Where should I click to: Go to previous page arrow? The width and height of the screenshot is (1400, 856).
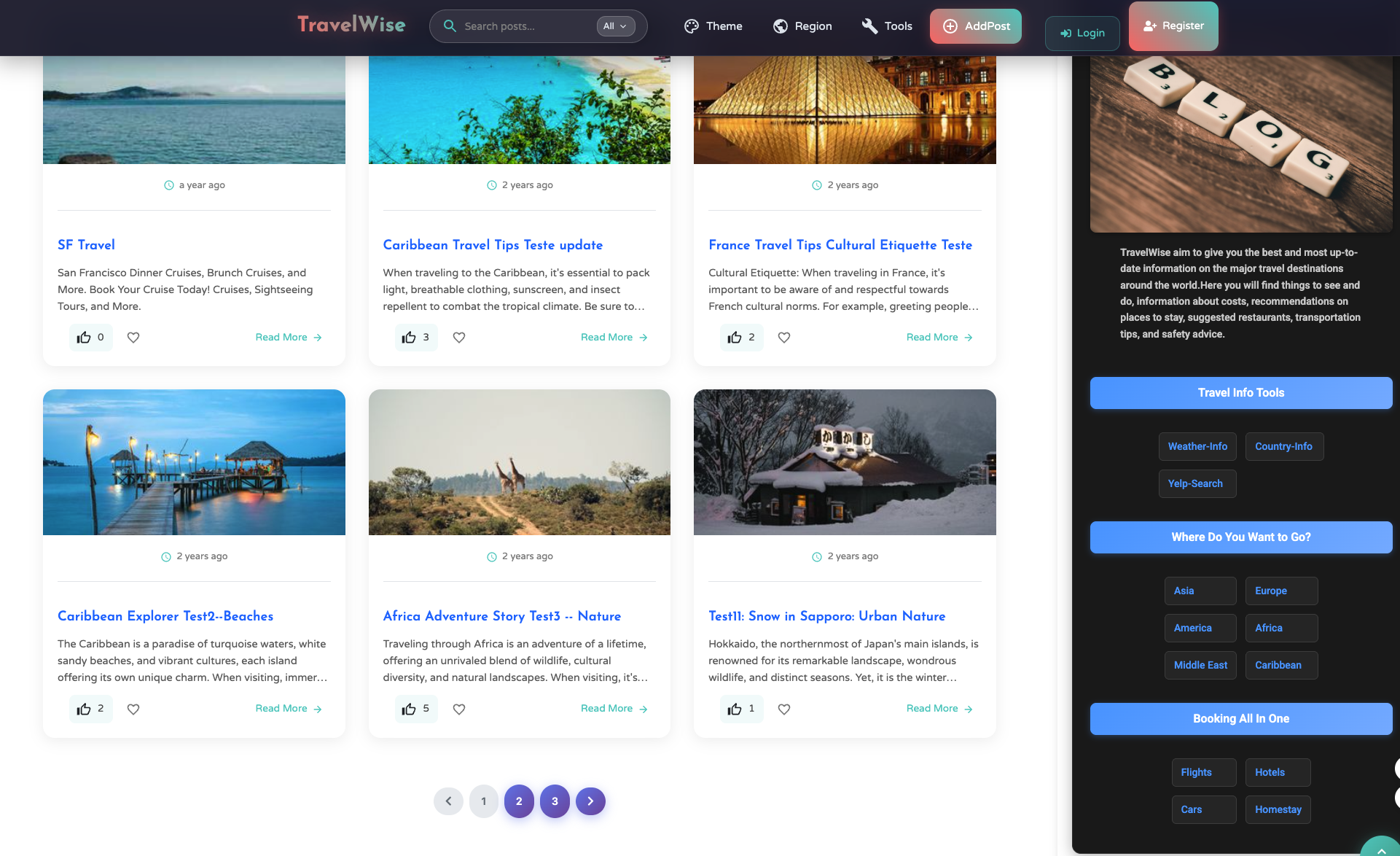(x=448, y=801)
